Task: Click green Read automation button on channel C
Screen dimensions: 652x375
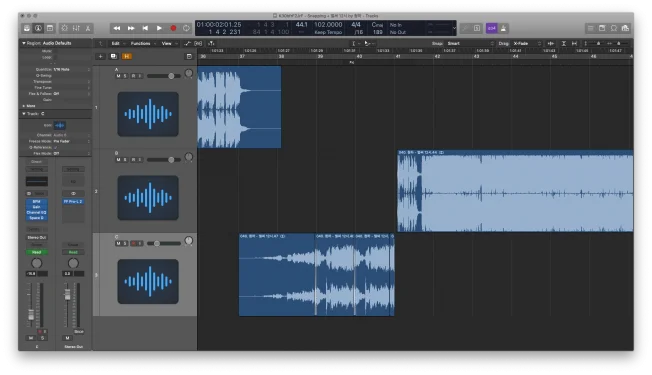Action: coord(37,252)
